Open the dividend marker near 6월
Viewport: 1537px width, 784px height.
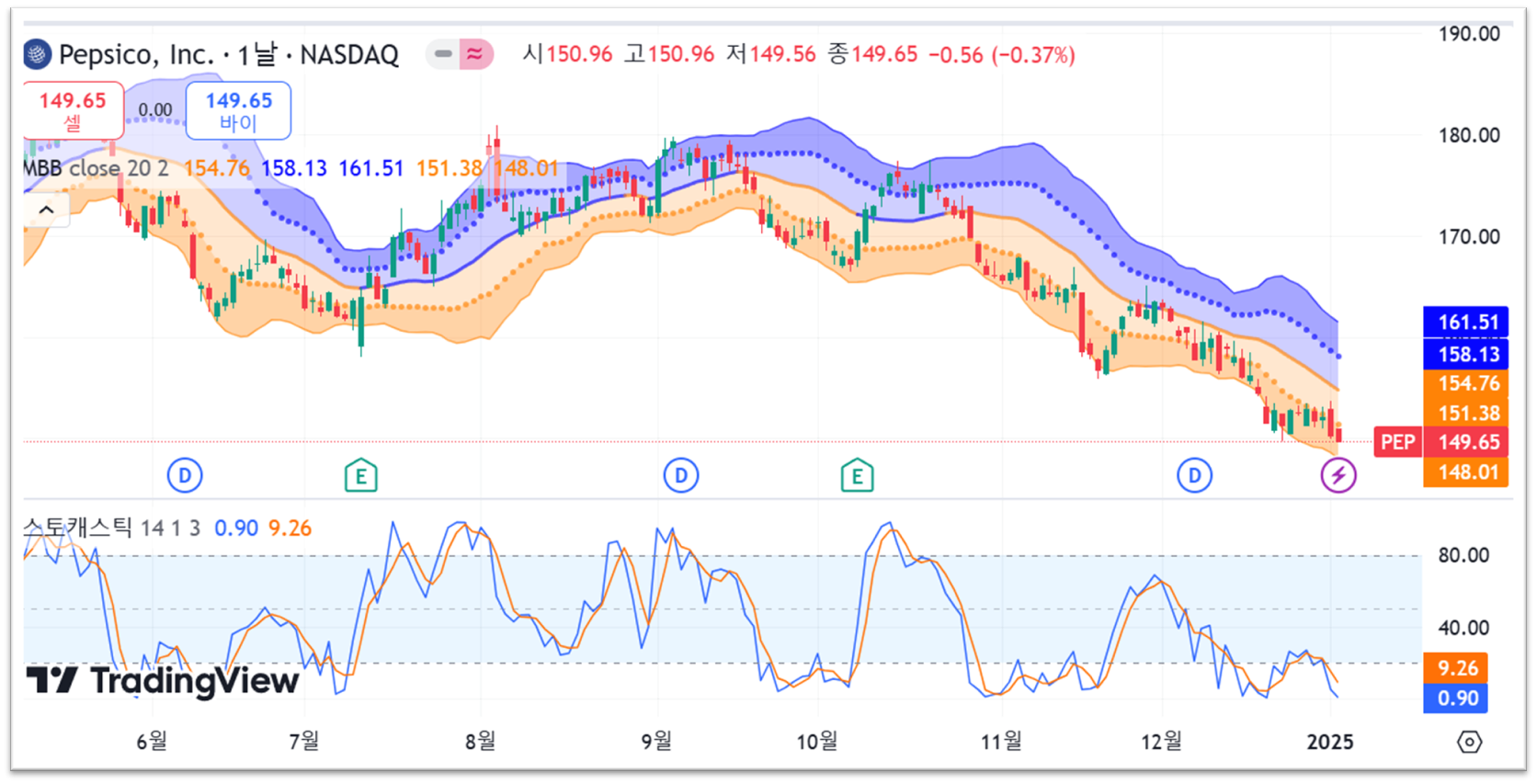(185, 475)
